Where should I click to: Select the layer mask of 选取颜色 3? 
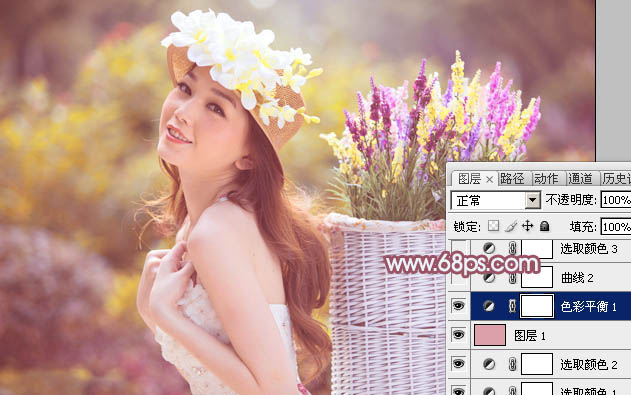coord(537,249)
